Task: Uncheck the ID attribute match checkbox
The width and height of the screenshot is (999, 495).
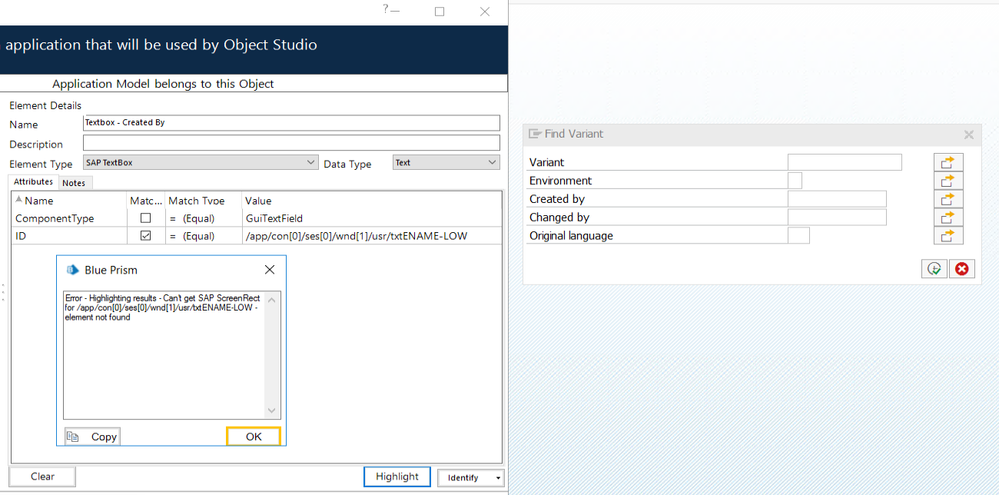Action: (x=146, y=236)
